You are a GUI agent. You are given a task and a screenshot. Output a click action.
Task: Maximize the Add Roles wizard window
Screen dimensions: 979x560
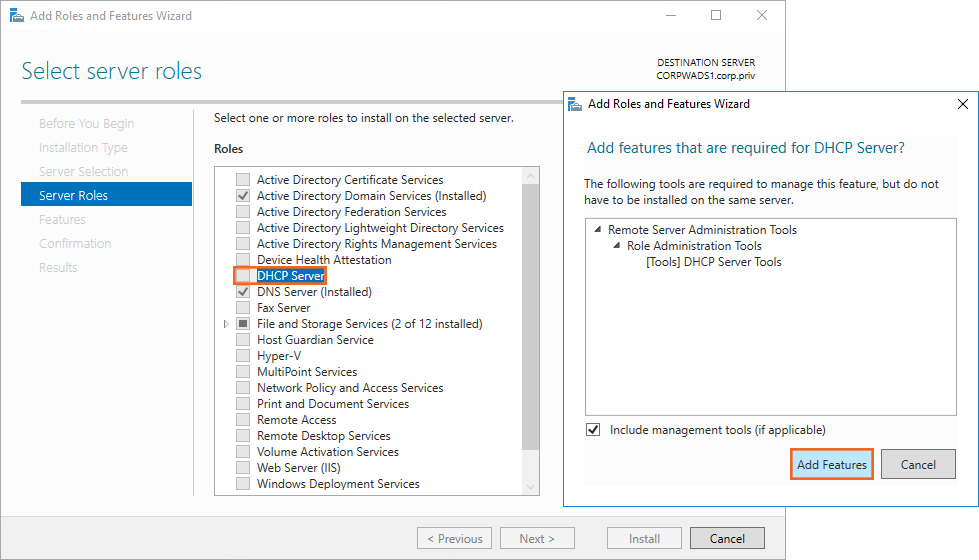(716, 16)
